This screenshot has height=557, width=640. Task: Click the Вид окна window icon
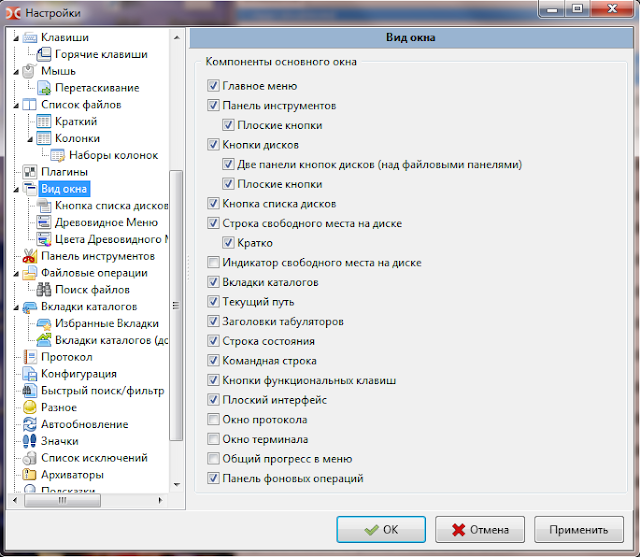(x=30, y=189)
